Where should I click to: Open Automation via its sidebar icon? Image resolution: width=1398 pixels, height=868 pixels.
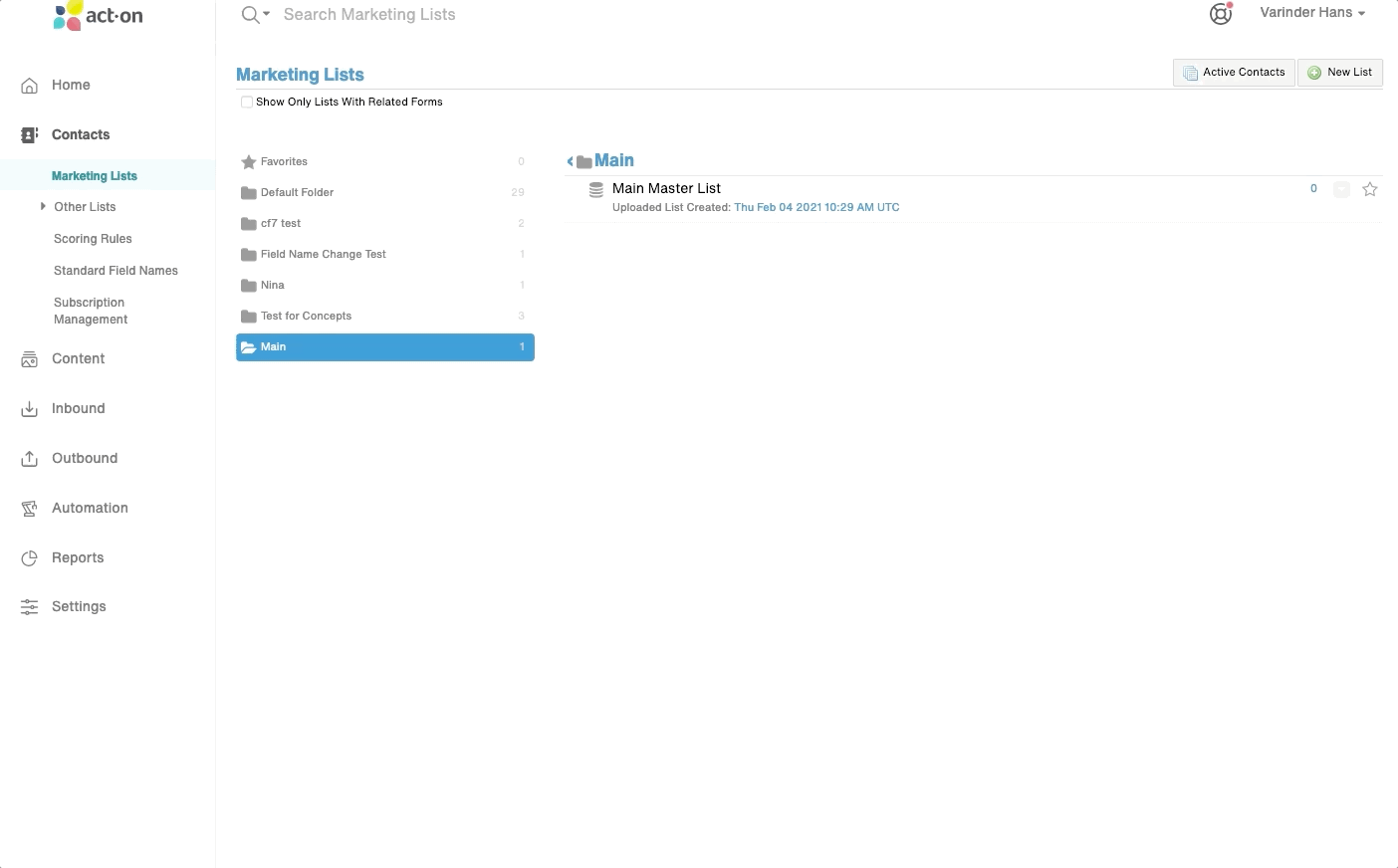[x=30, y=509]
